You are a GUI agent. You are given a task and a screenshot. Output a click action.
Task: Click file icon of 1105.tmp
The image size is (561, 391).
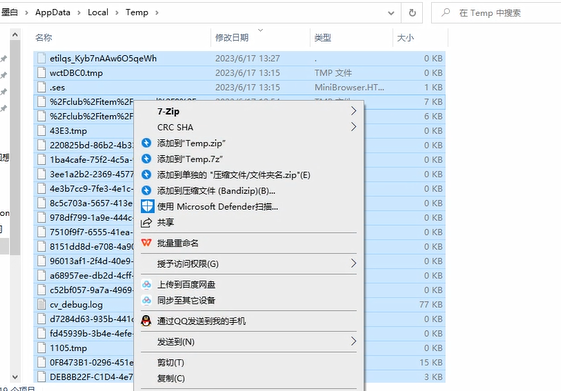pyautogui.click(x=42, y=348)
